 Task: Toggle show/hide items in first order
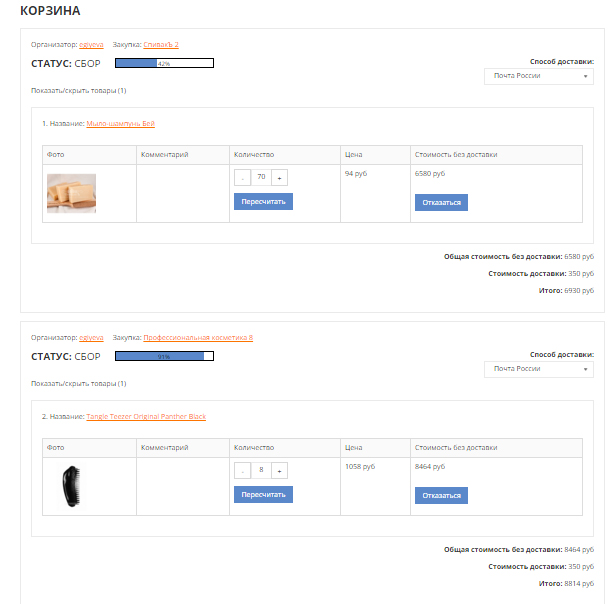click(79, 91)
